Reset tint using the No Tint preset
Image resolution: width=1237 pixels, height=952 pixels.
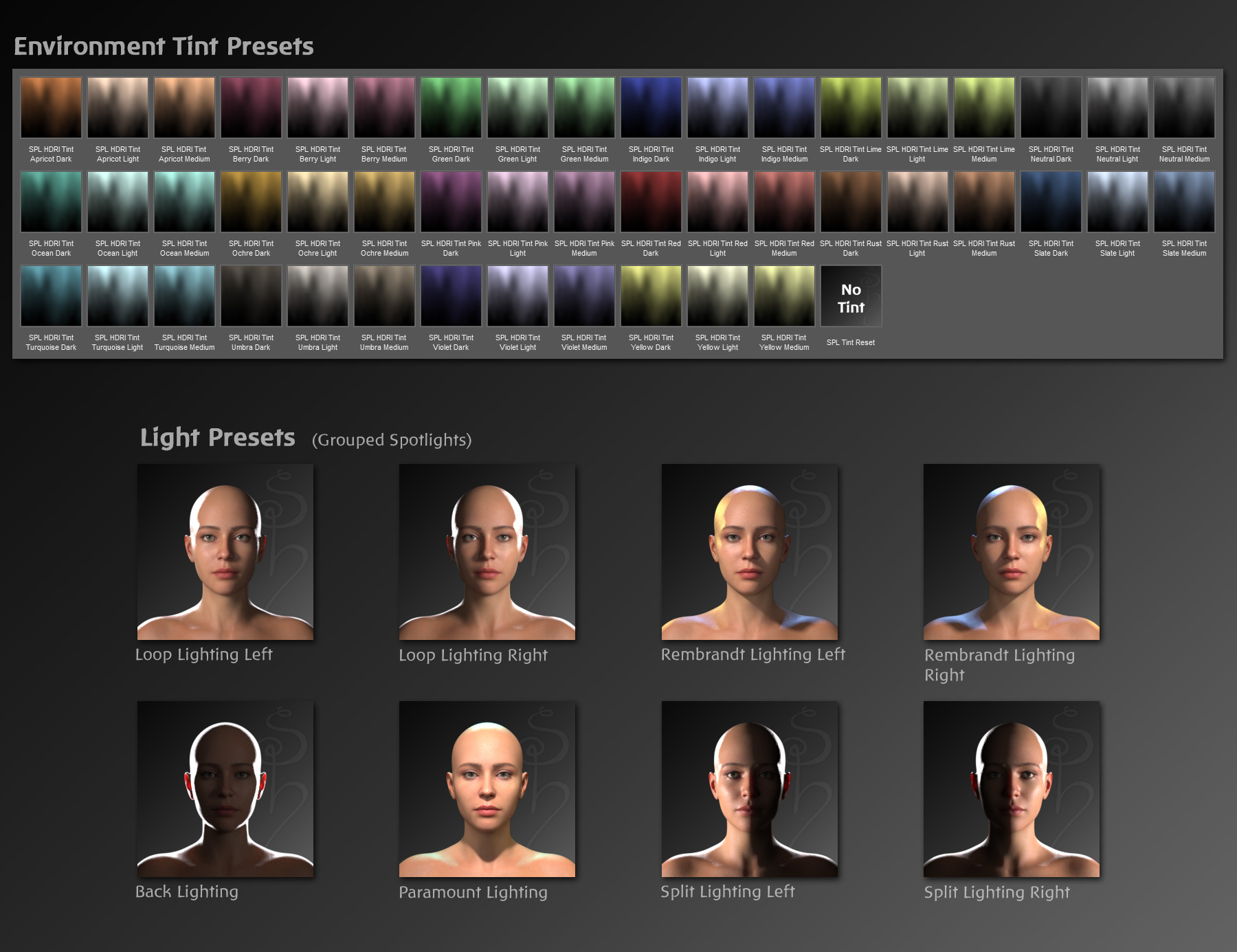click(x=850, y=296)
